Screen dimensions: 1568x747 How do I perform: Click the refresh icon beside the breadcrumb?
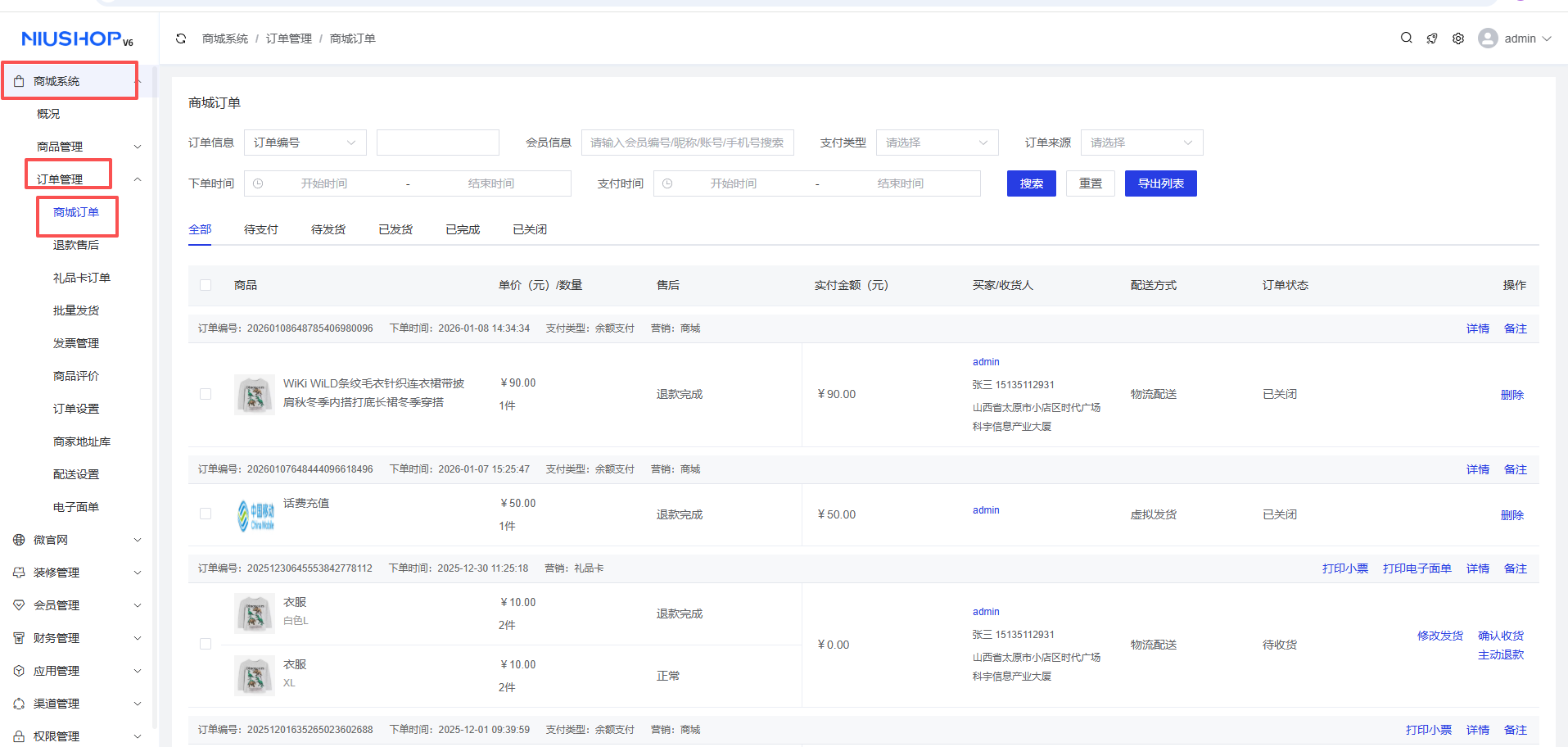pos(181,38)
